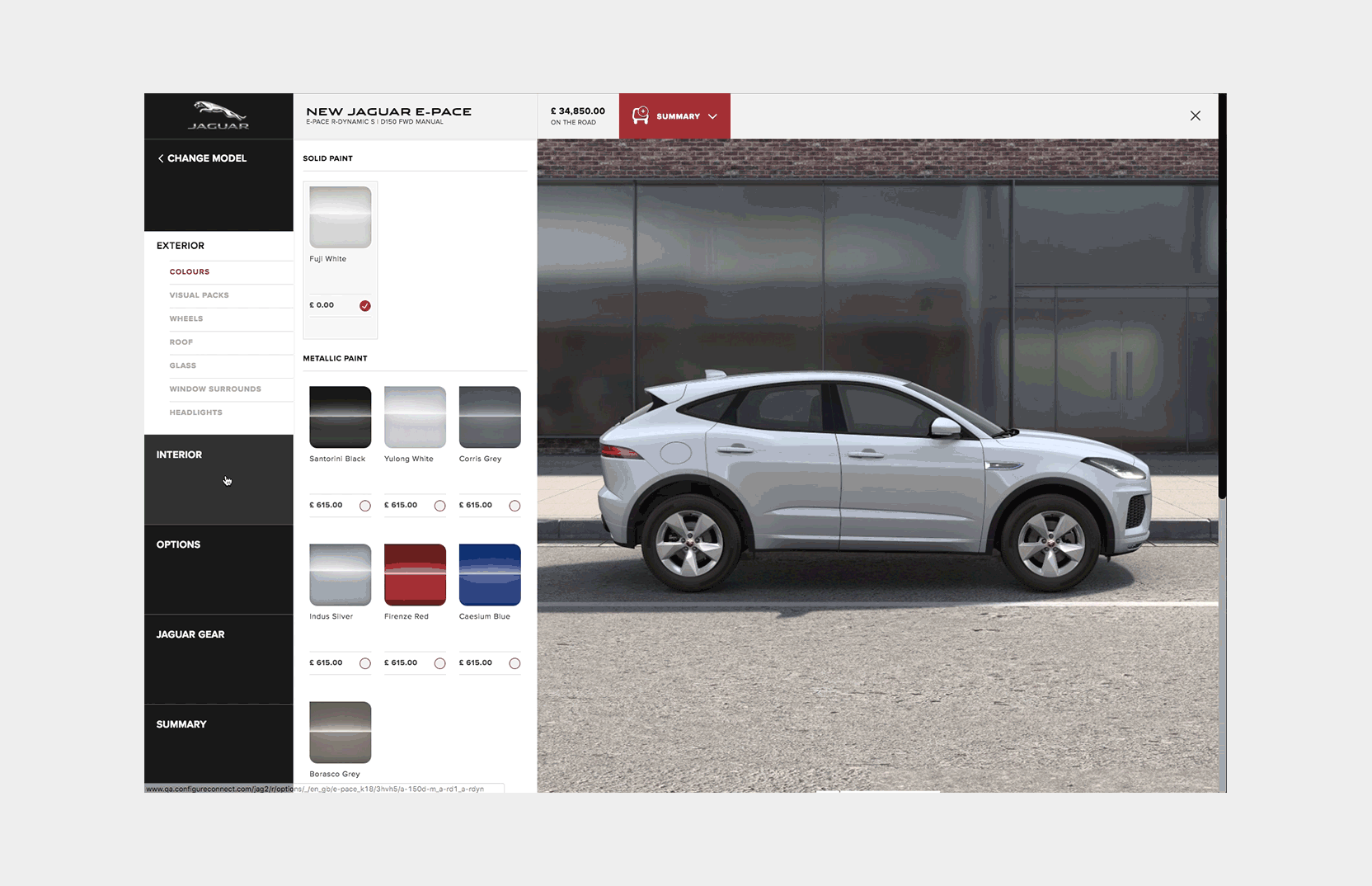This screenshot has height=886, width=1372.
Task: Expand the sidebar Summary section
Action: pyautogui.click(x=218, y=744)
